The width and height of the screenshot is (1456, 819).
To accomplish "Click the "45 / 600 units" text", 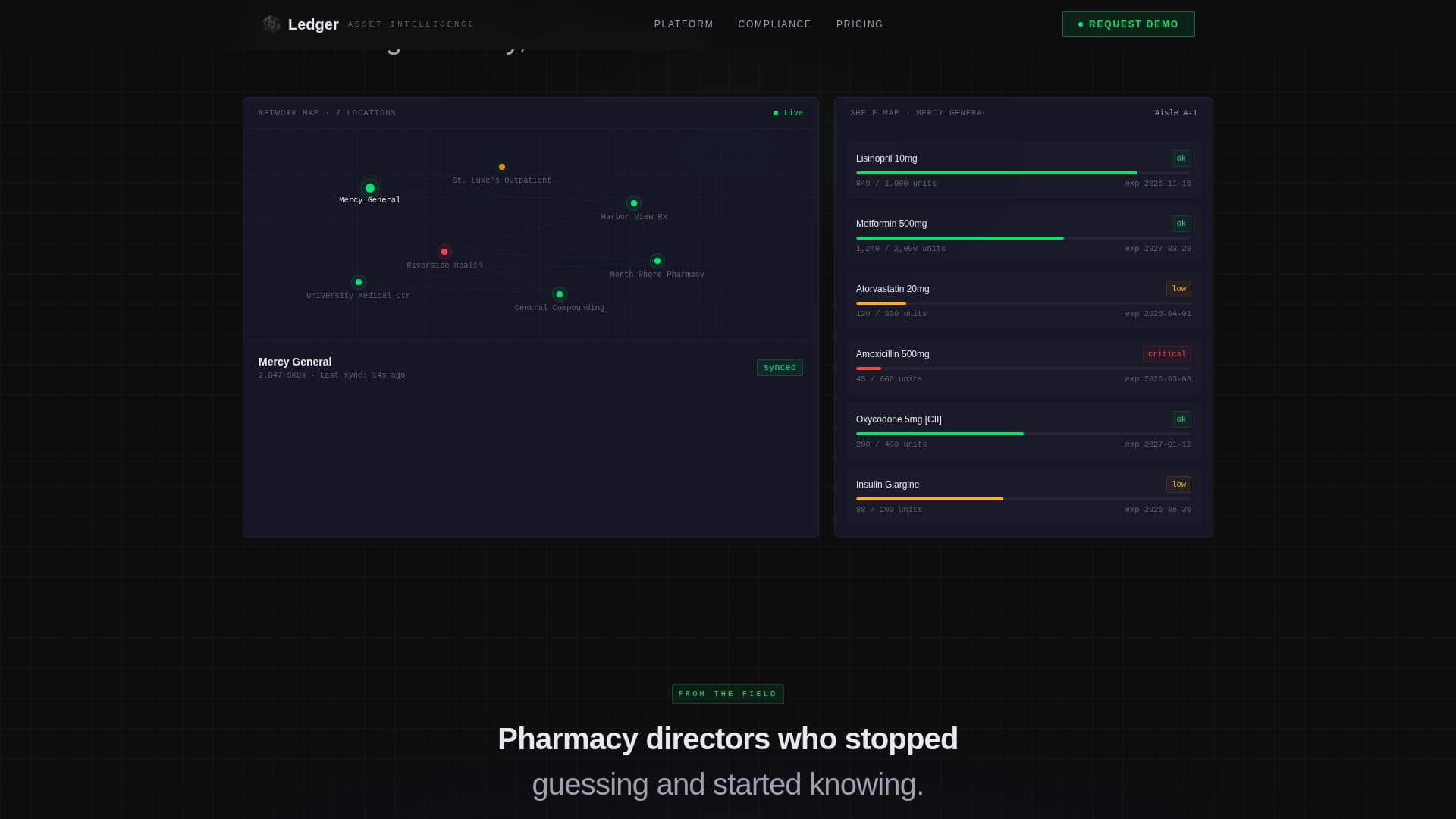I will click(x=889, y=379).
